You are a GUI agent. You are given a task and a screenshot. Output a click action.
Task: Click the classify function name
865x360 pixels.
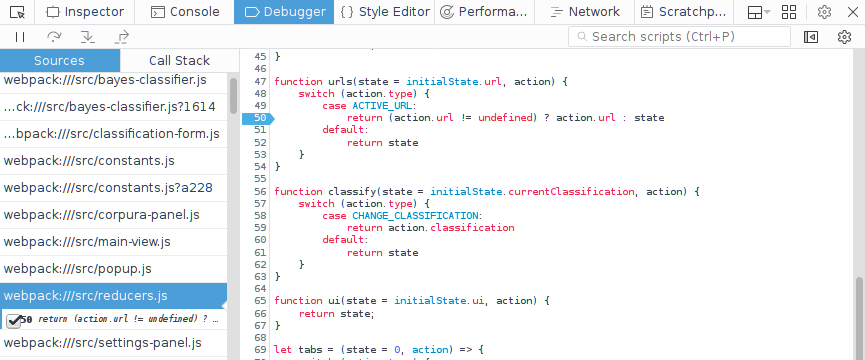[x=352, y=192]
